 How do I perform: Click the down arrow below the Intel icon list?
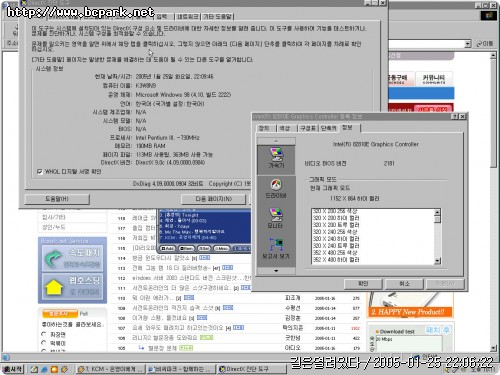coord(276,271)
